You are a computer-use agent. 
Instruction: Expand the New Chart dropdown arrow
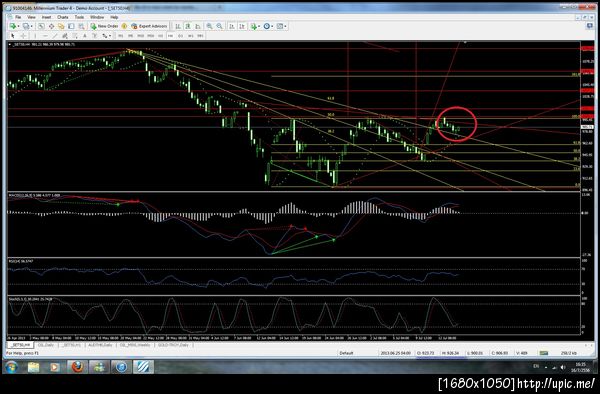[18, 26]
